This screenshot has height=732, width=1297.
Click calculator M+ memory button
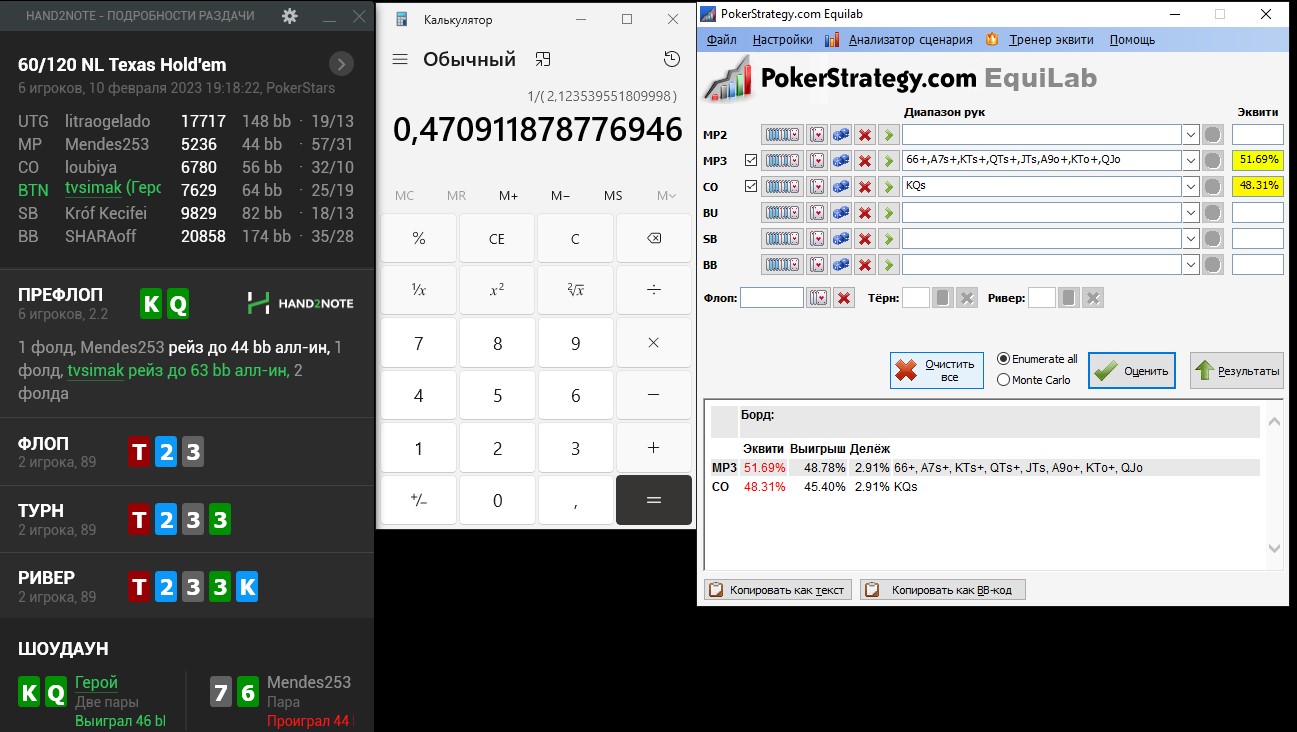pyautogui.click(x=508, y=196)
